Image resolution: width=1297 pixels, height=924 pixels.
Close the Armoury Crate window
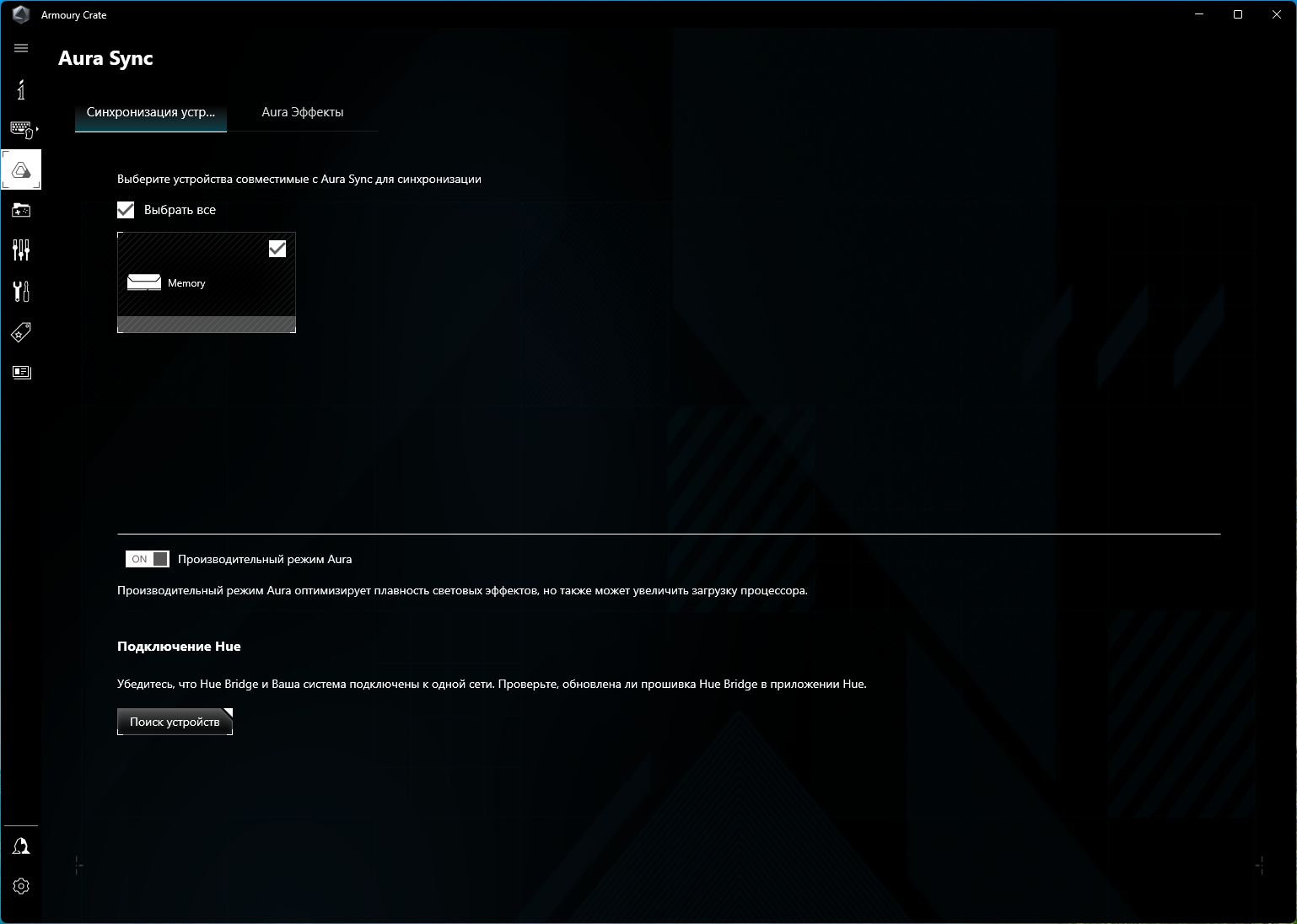(1277, 14)
